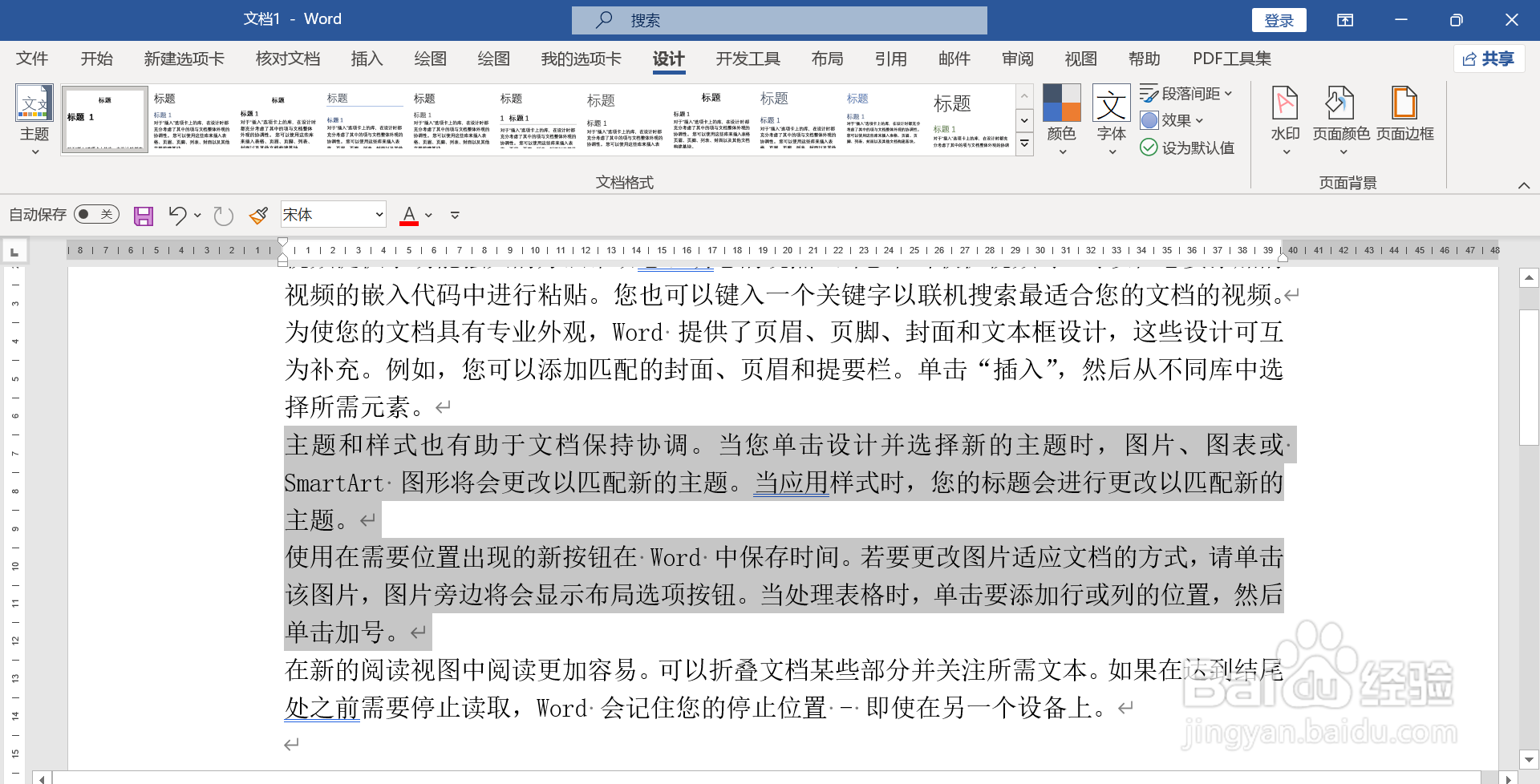Open Customize Quick Access Toolbar menu
The width and height of the screenshot is (1540, 784).
pyautogui.click(x=455, y=215)
